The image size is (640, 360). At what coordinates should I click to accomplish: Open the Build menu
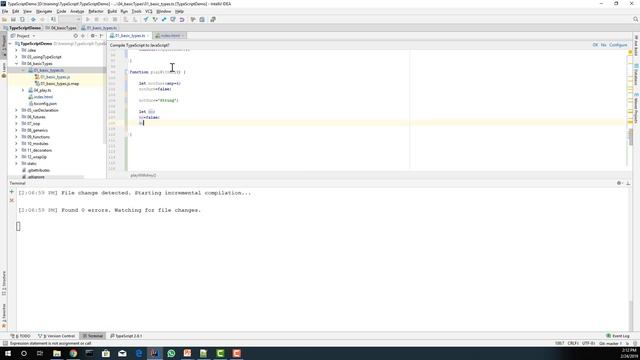[112, 11]
